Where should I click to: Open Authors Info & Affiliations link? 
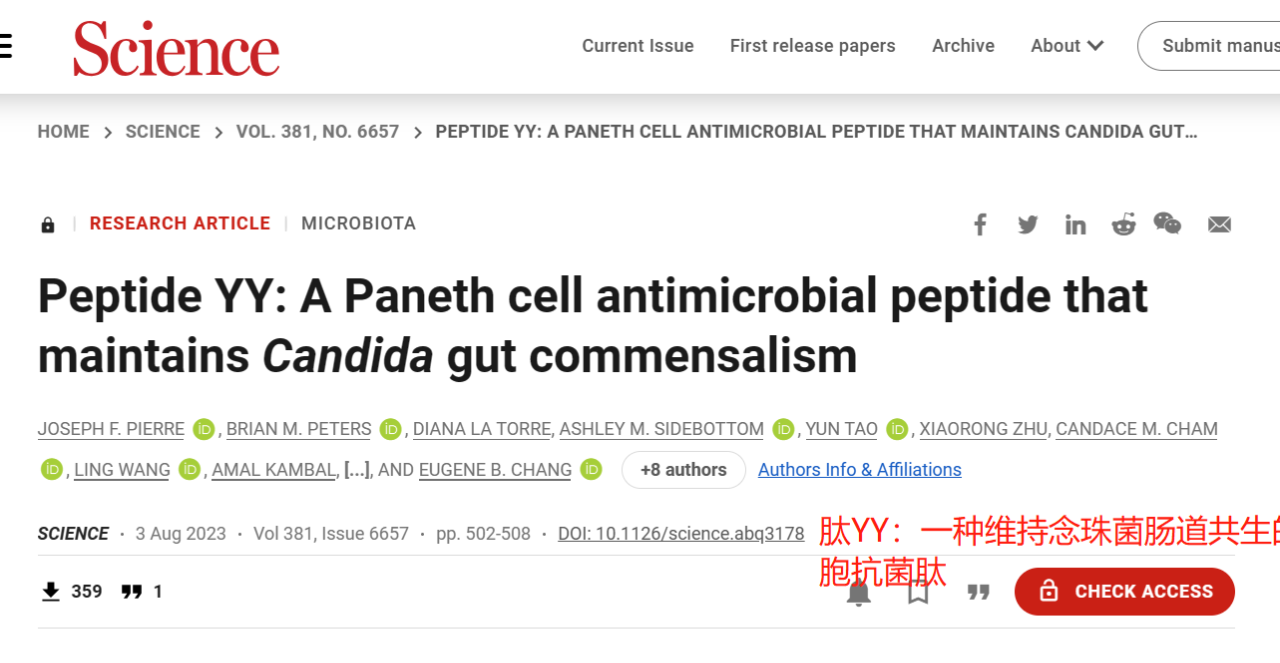(860, 470)
